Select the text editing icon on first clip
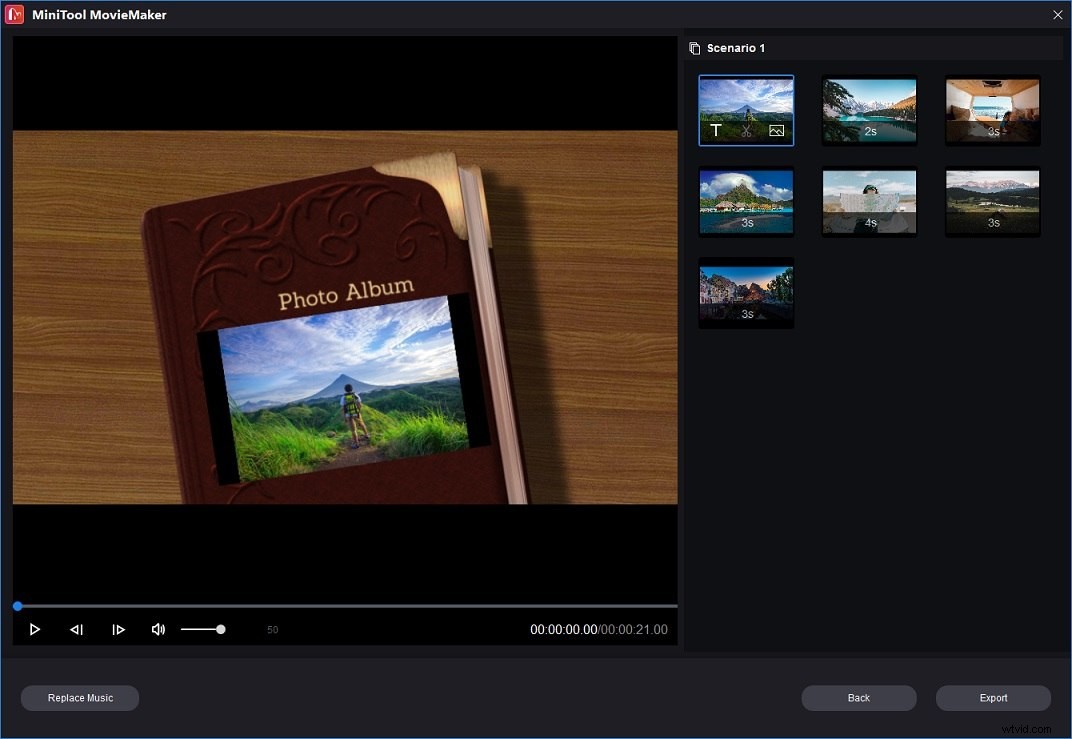 click(x=716, y=129)
